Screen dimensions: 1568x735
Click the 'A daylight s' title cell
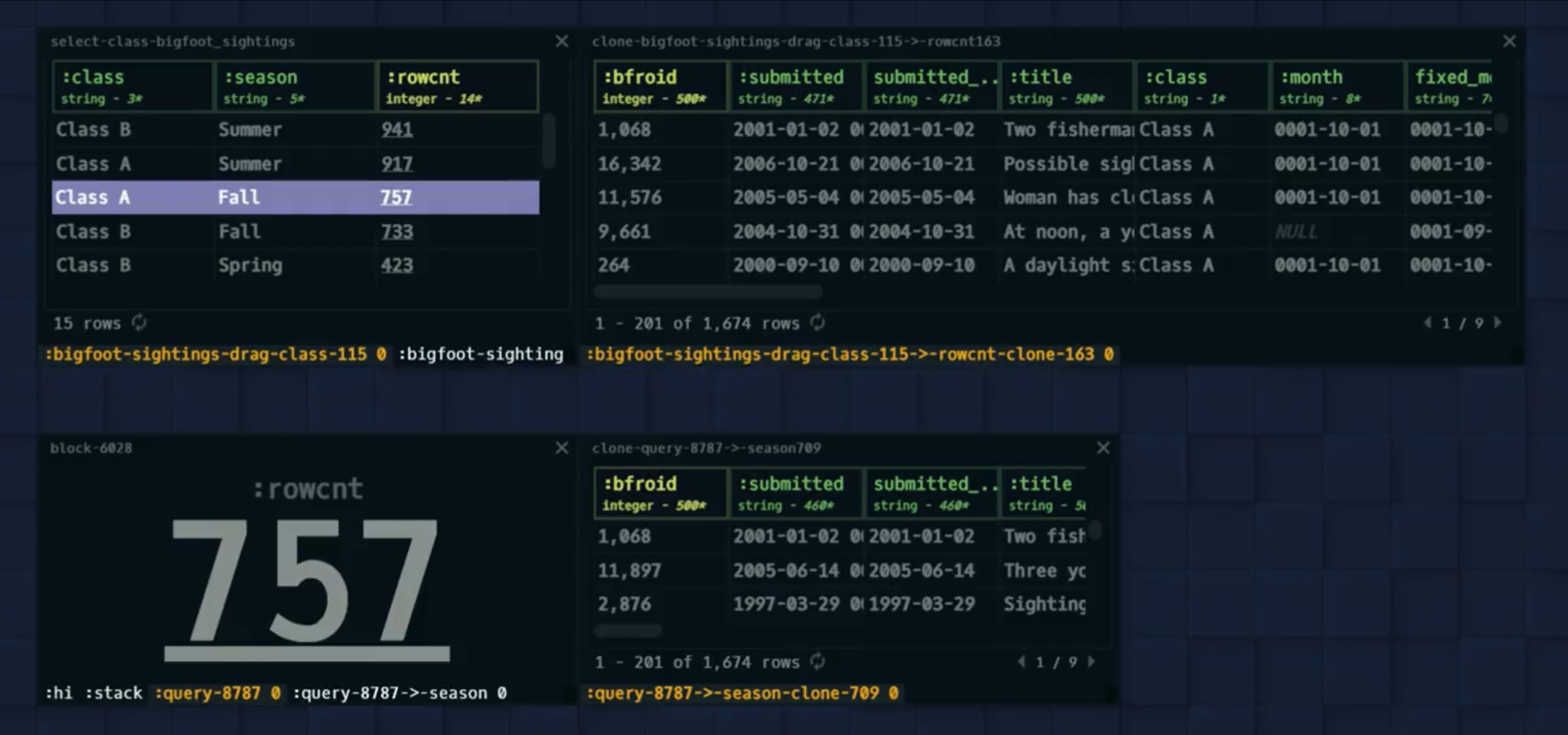pyautogui.click(x=1068, y=266)
